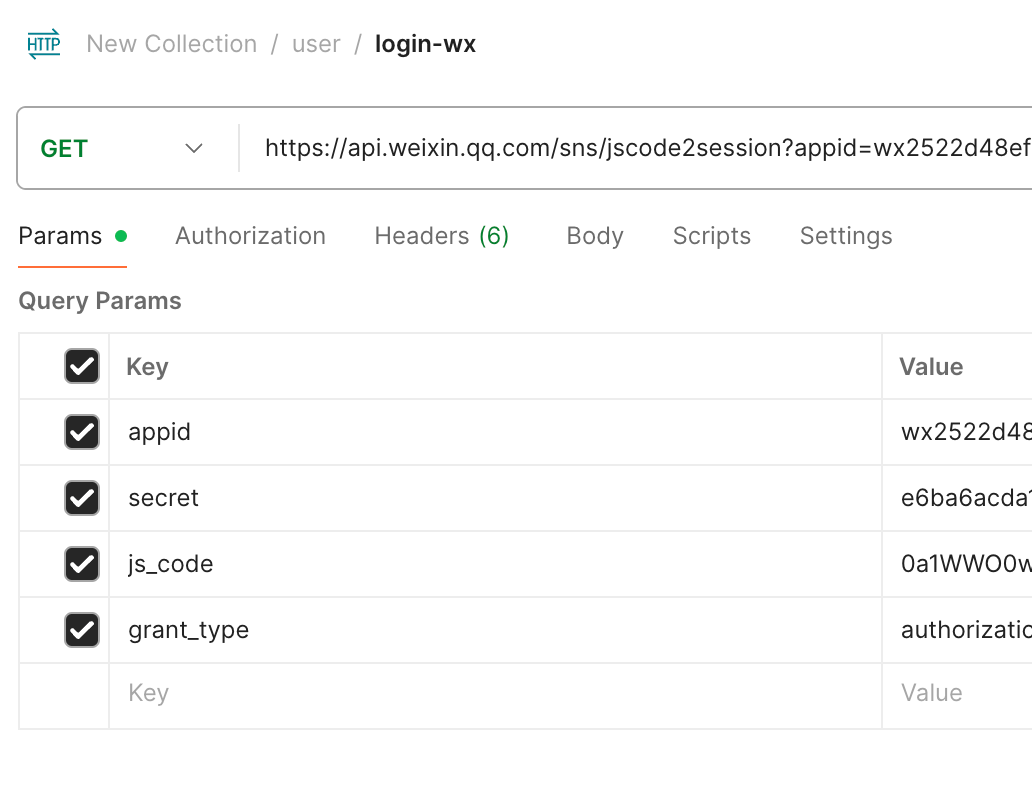Image resolution: width=1032 pixels, height=786 pixels.
Task: Click the HTTP request type icon
Action: [43, 43]
